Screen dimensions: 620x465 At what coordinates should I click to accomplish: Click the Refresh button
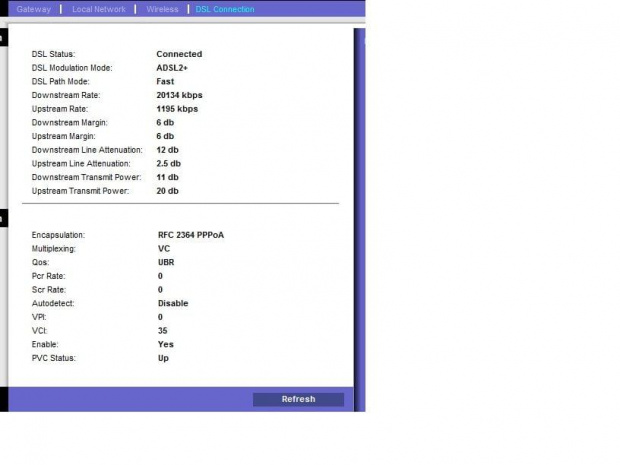[x=299, y=399]
